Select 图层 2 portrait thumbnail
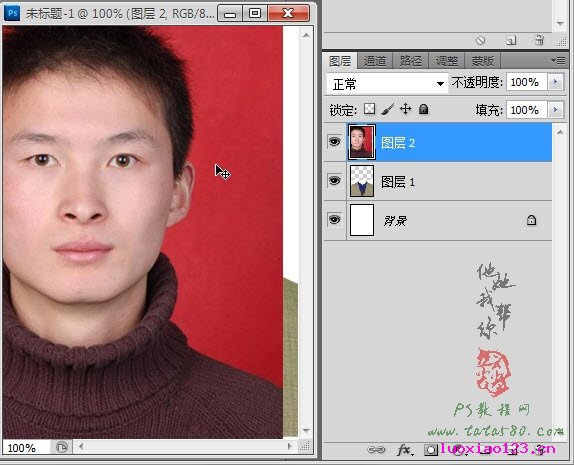 click(x=362, y=142)
